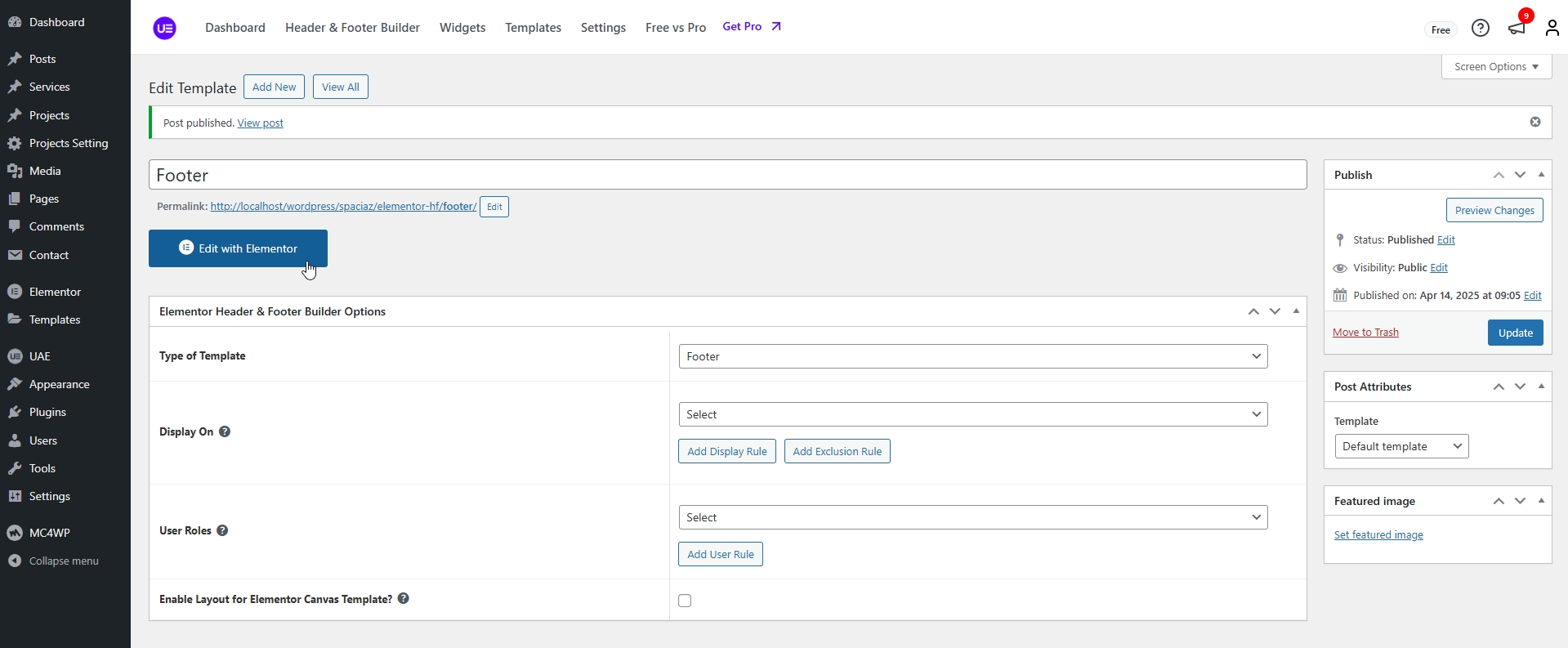This screenshot has width=1568, height=648.
Task: Open Elementor in the sidebar menu
Action: click(55, 292)
